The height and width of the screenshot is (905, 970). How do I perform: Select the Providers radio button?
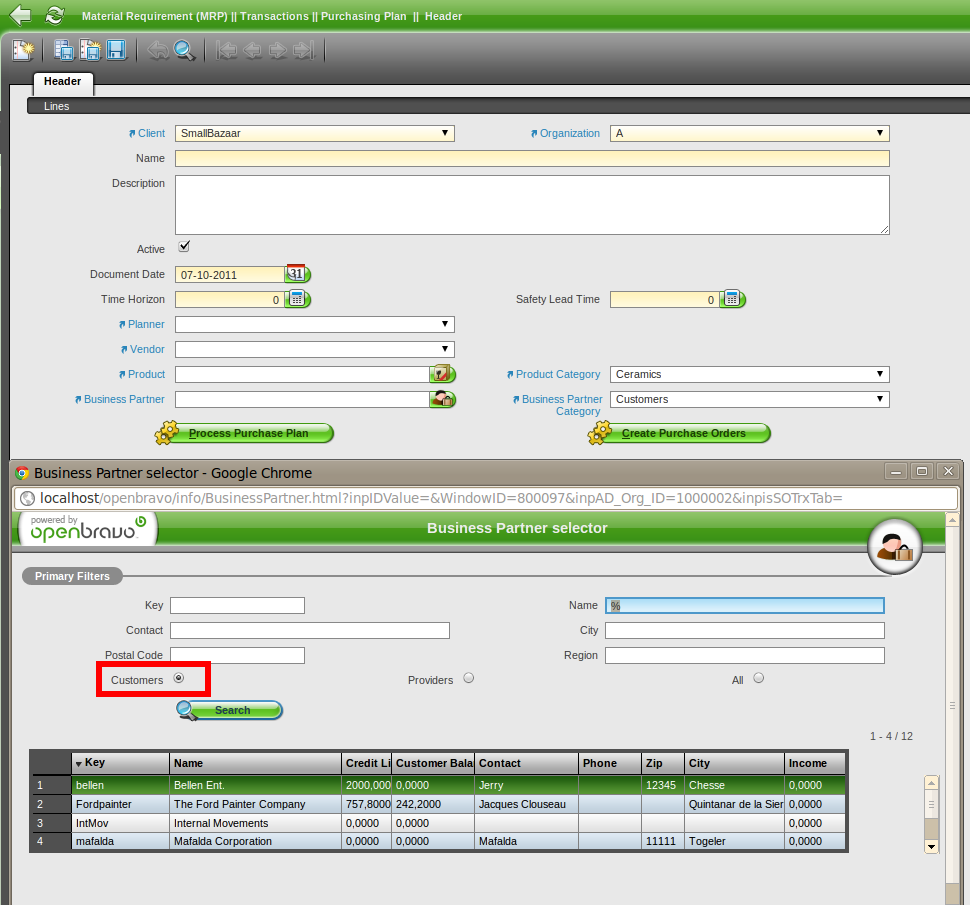(x=469, y=678)
